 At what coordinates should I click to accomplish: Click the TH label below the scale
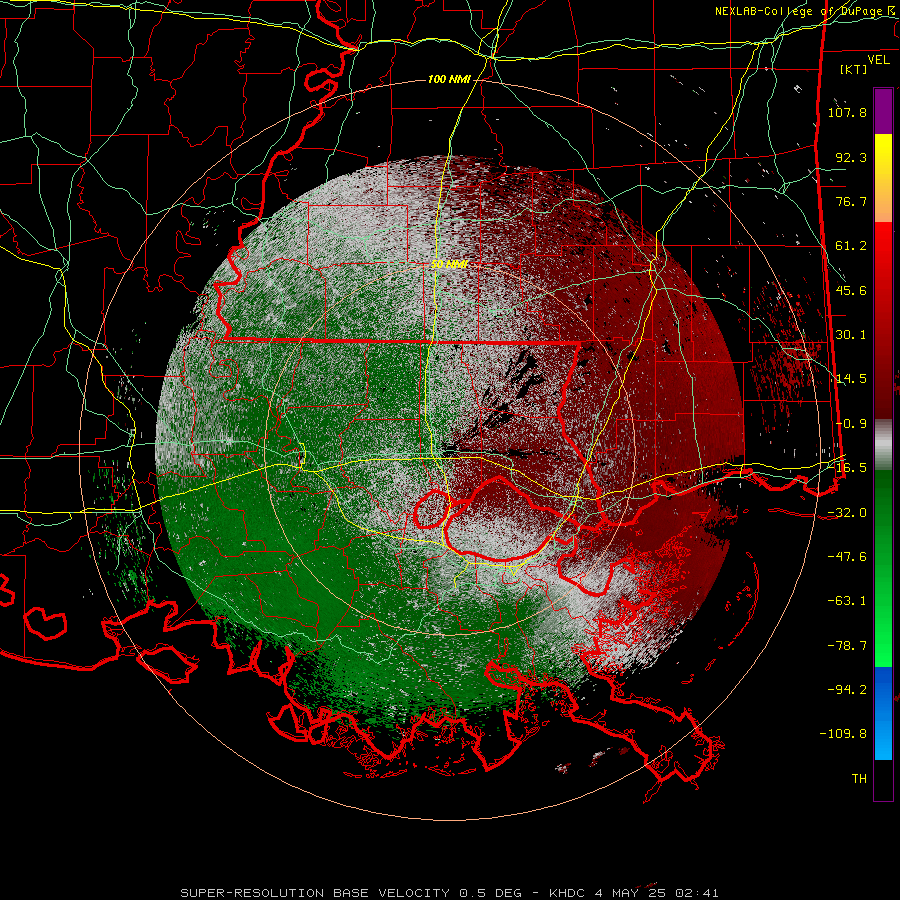pyautogui.click(x=859, y=779)
